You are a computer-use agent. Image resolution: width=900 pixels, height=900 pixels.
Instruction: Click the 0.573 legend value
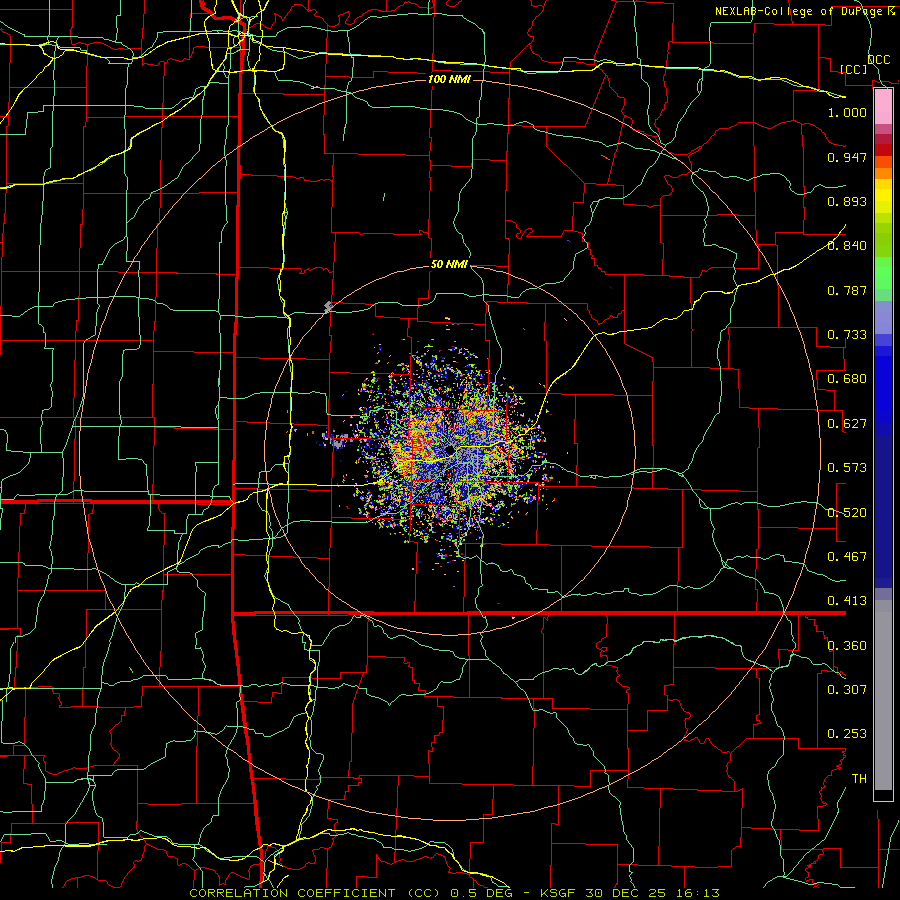click(x=847, y=468)
